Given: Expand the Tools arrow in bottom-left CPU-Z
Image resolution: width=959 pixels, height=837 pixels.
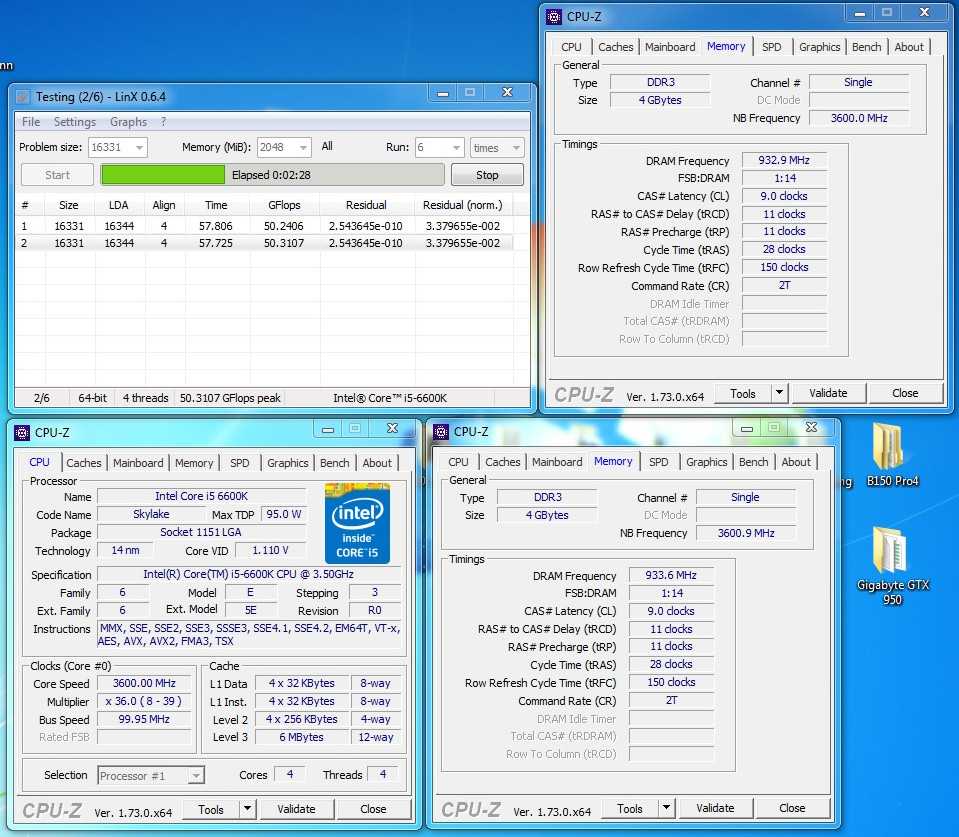Looking at the screenshot, I should pyautogui.click(x=247, y=809).
